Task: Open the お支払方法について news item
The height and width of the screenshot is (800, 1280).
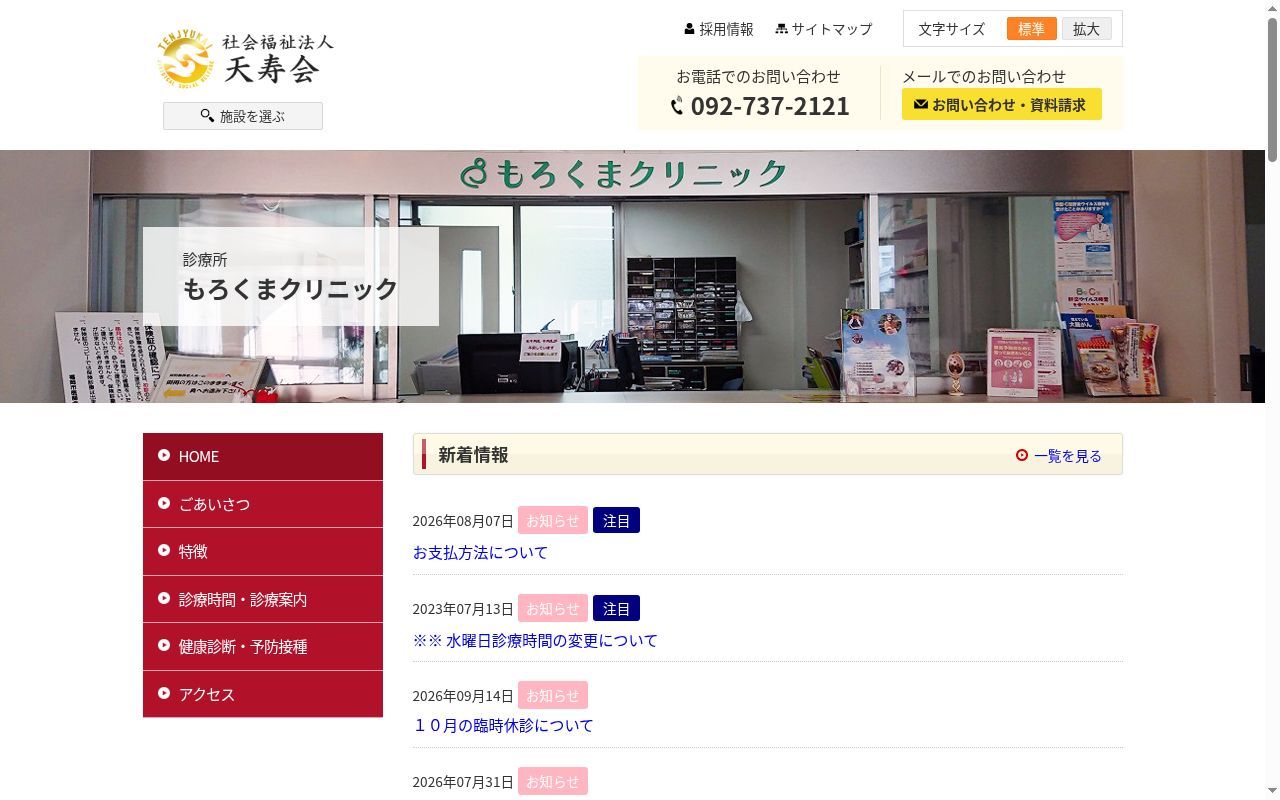Action: tap(480, 552)
